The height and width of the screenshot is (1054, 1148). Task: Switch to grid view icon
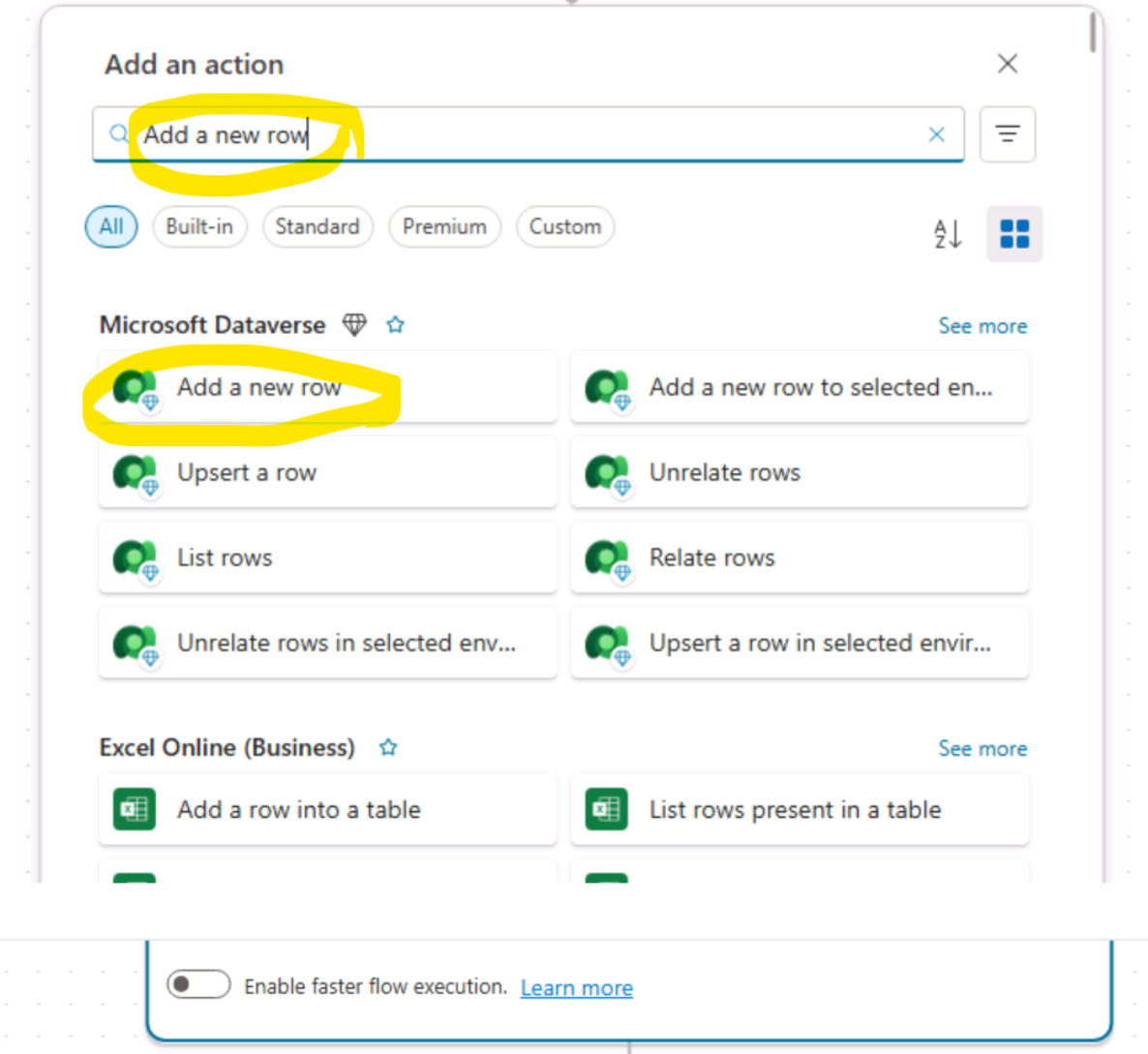pyautogui.click(x=1013, y=233)
